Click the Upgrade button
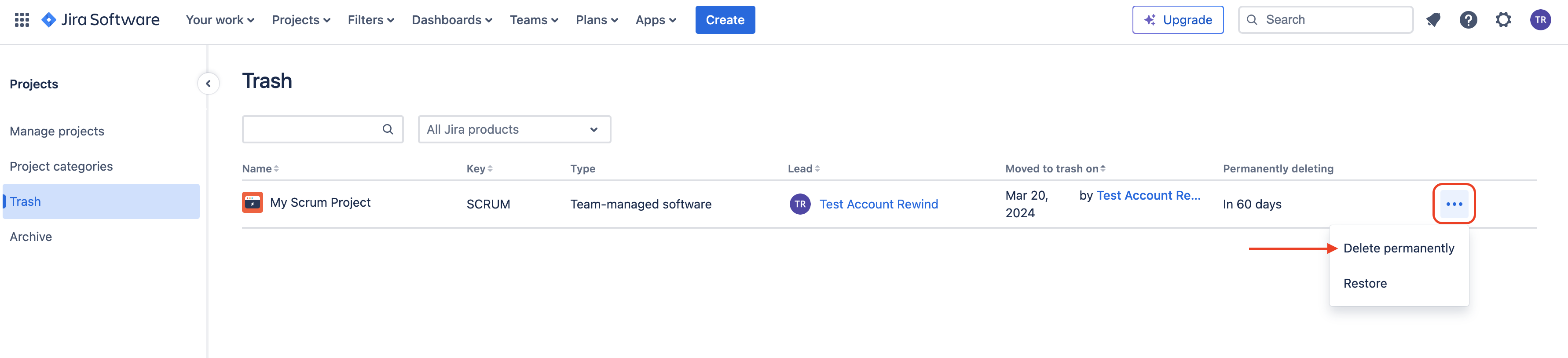Screen dimensions: 1568x358 [x=1177, y=20]
